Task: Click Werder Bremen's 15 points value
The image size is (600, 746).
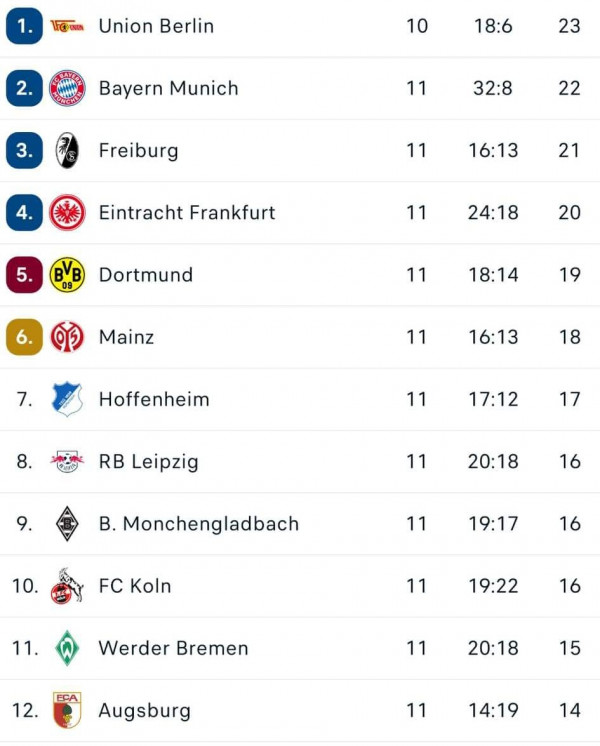Action: pos(569,648)
